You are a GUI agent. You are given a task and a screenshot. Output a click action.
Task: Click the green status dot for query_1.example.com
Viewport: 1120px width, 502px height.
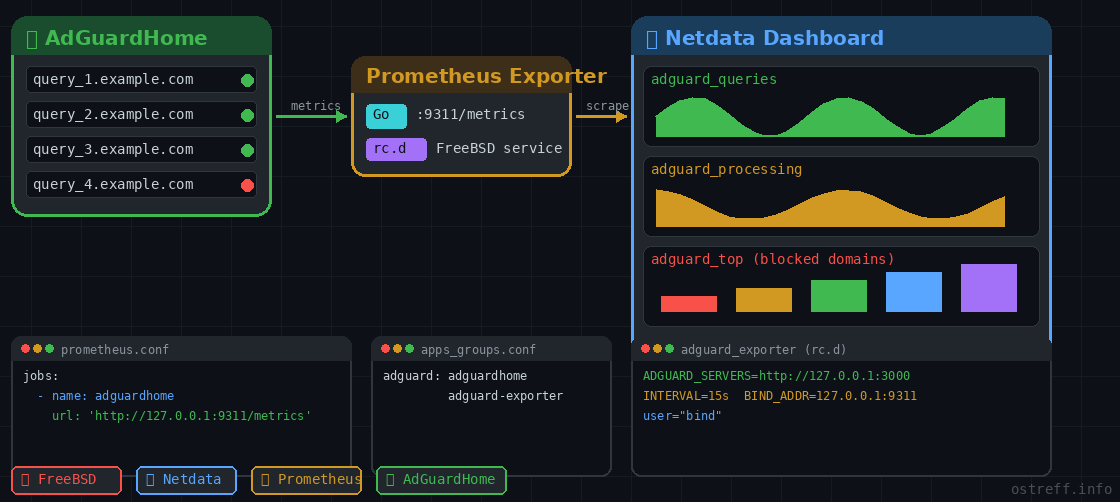click(x=247, y=80)
